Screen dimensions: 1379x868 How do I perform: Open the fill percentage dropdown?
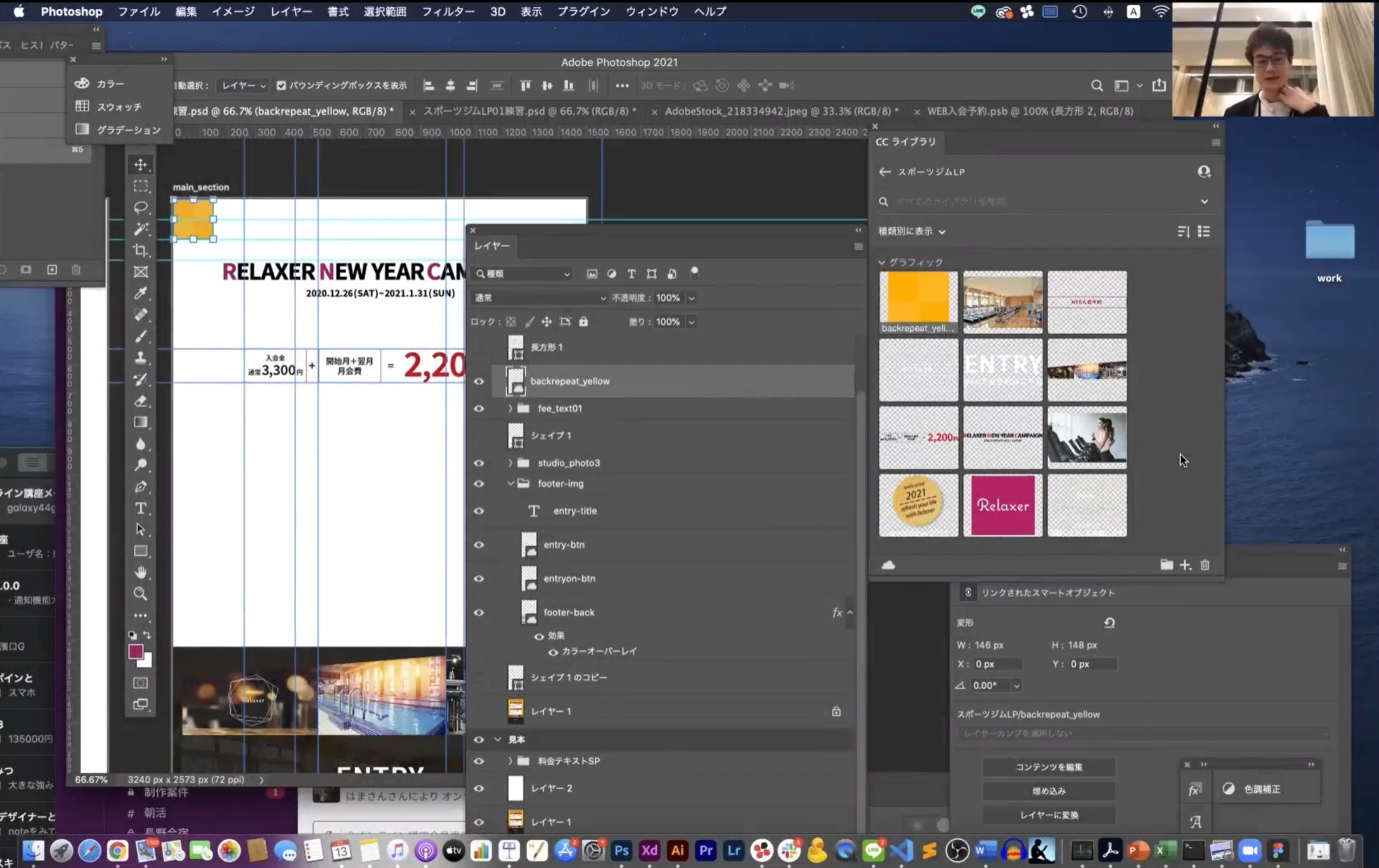click(x=692, y=322)
